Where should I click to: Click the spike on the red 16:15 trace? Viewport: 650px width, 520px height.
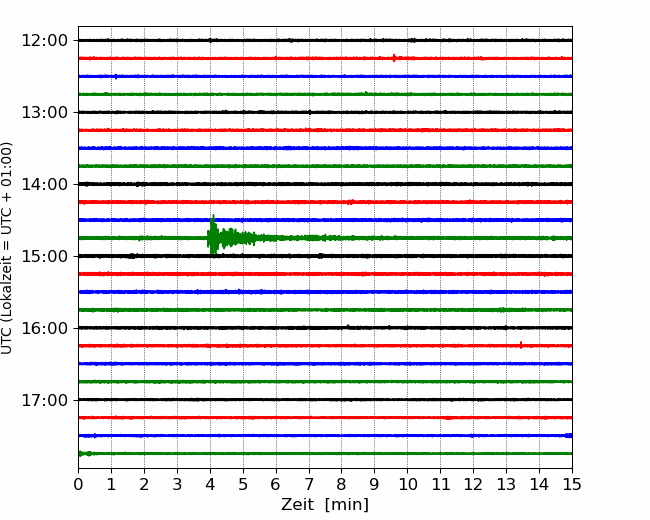[521, 345]
